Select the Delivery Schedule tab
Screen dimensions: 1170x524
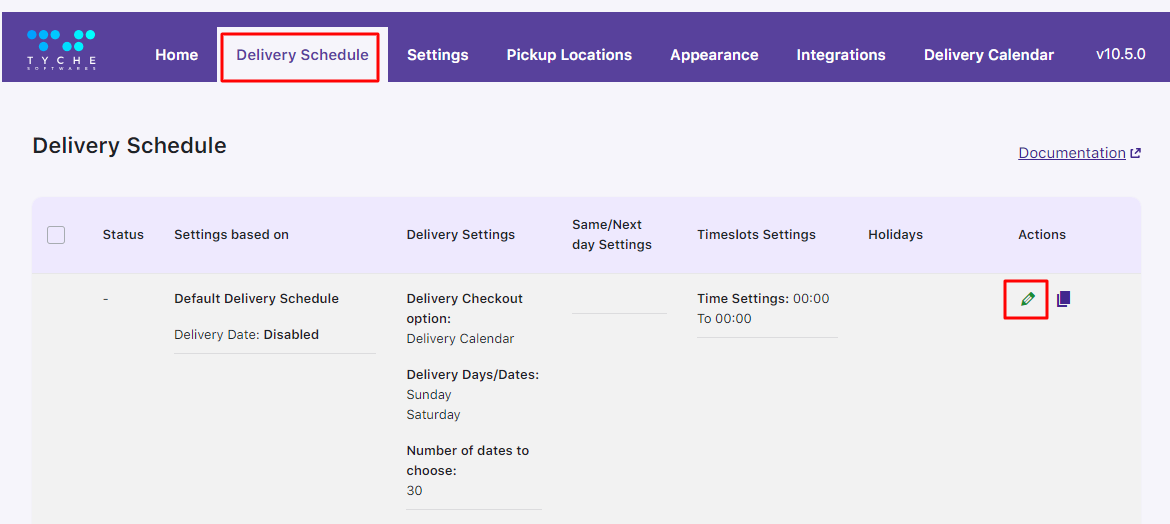[x=302, y=55]
